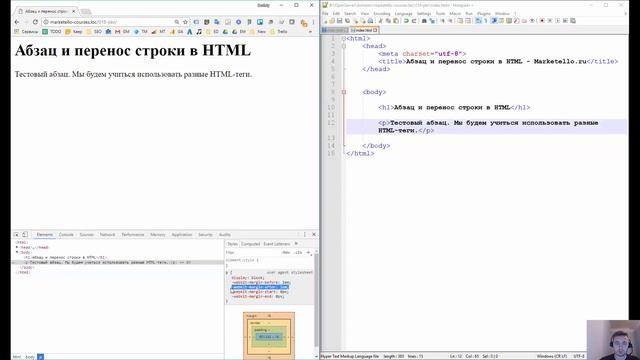Switch to DevTools Security tab
Viewport: 640px width, 360px height.
pos(205,235)
